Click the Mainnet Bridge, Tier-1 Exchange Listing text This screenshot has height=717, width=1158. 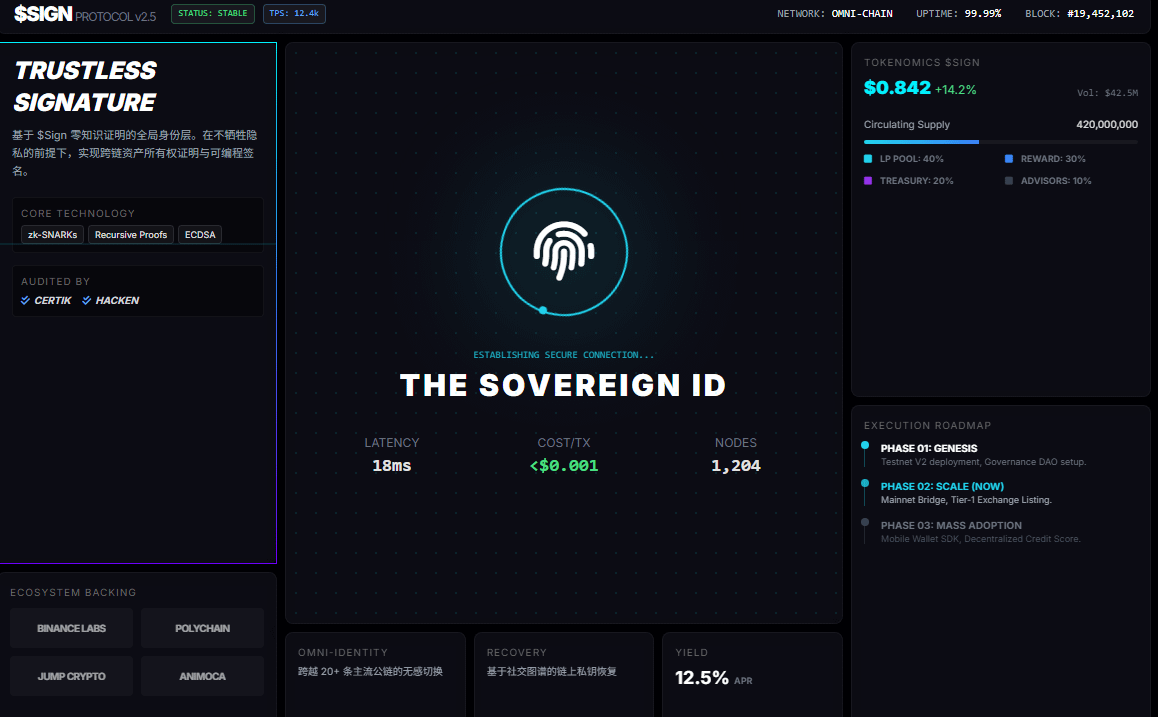click(966, 500)
